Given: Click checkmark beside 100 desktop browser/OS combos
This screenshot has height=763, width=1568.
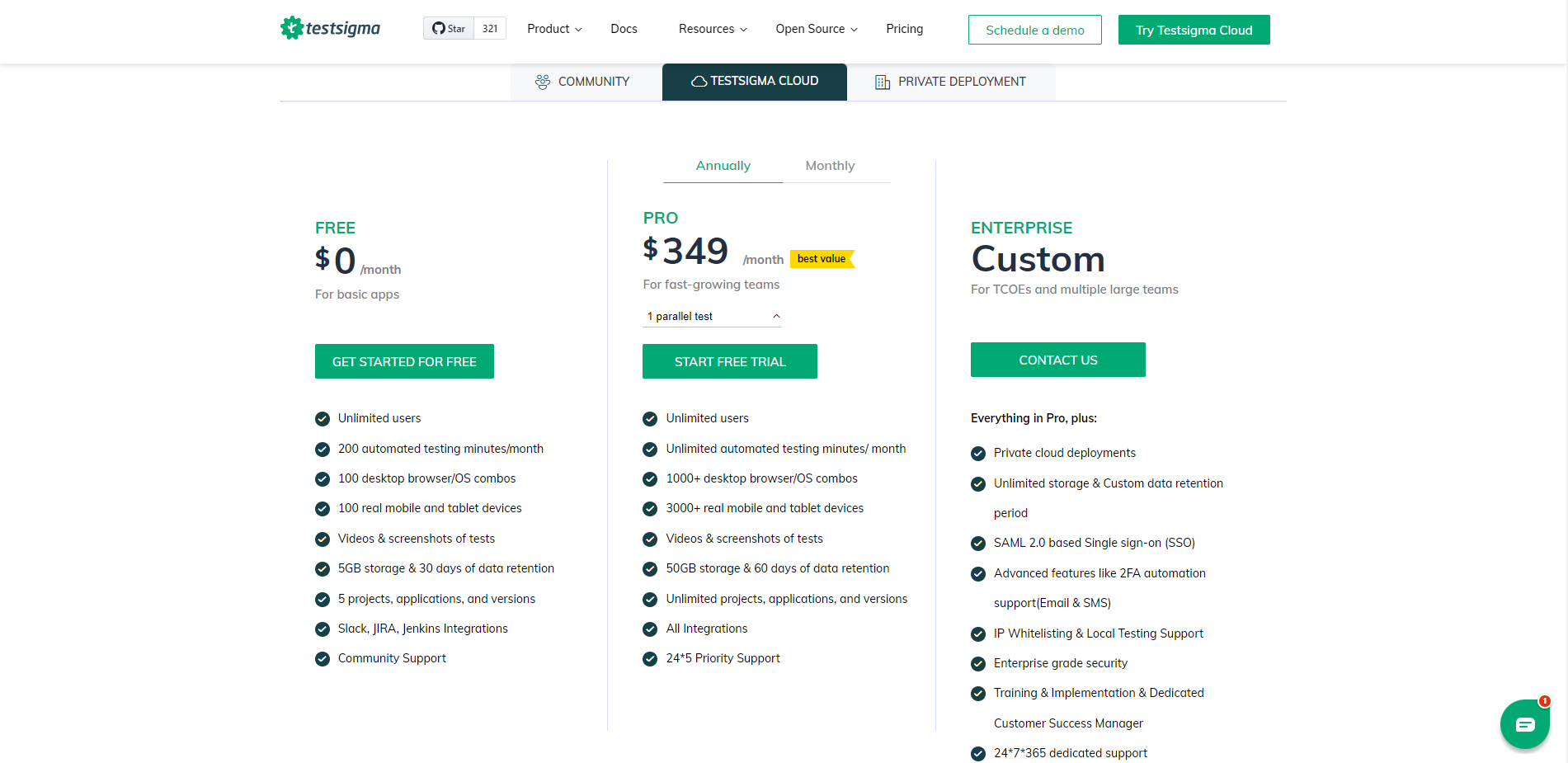Looking at the screenshot, I should (x=323, y=479).
